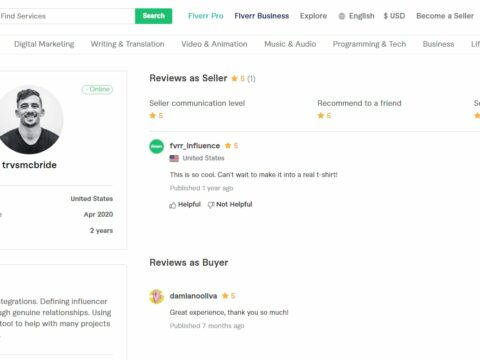This screenshot has height=360, width=480.
Task: Click the United States flag icon
Action: 174,158
